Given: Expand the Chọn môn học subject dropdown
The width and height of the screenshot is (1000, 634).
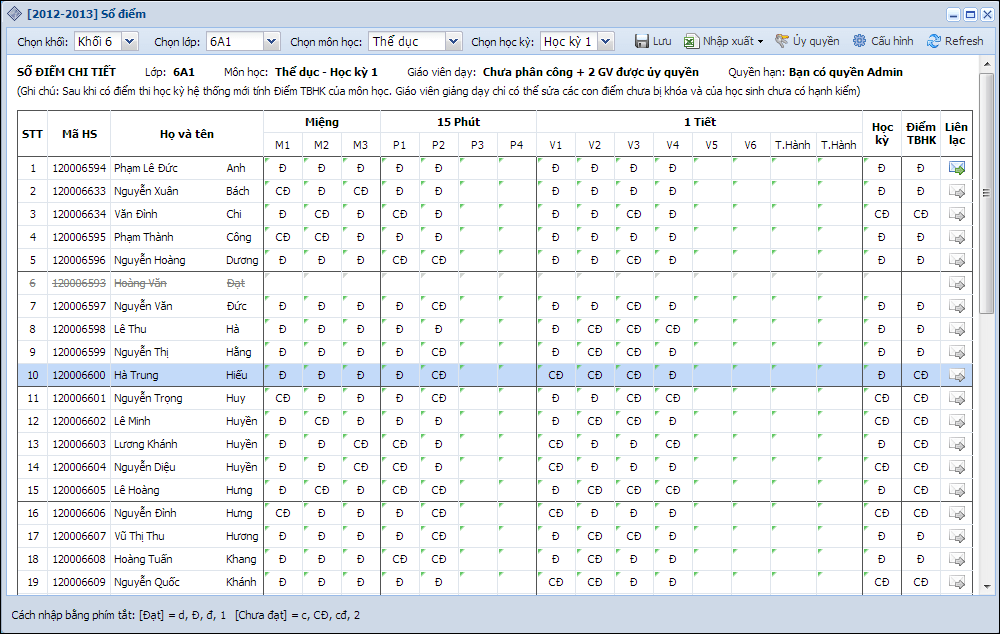Looking at the screenshot, I should (x=454, y=41).
